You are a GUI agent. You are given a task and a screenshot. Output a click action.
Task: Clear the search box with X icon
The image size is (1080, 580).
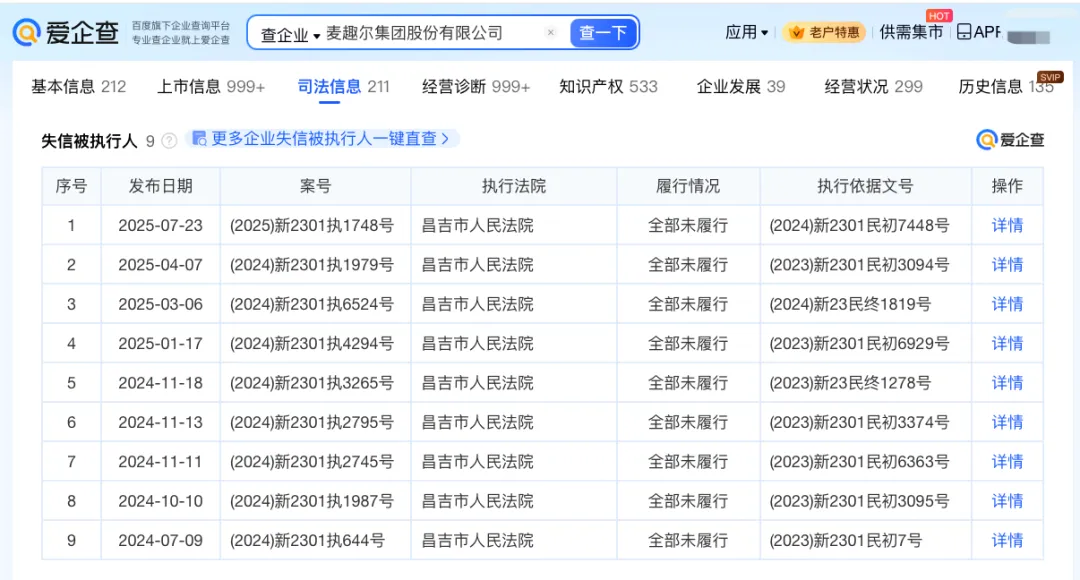(x=550, y=32)
